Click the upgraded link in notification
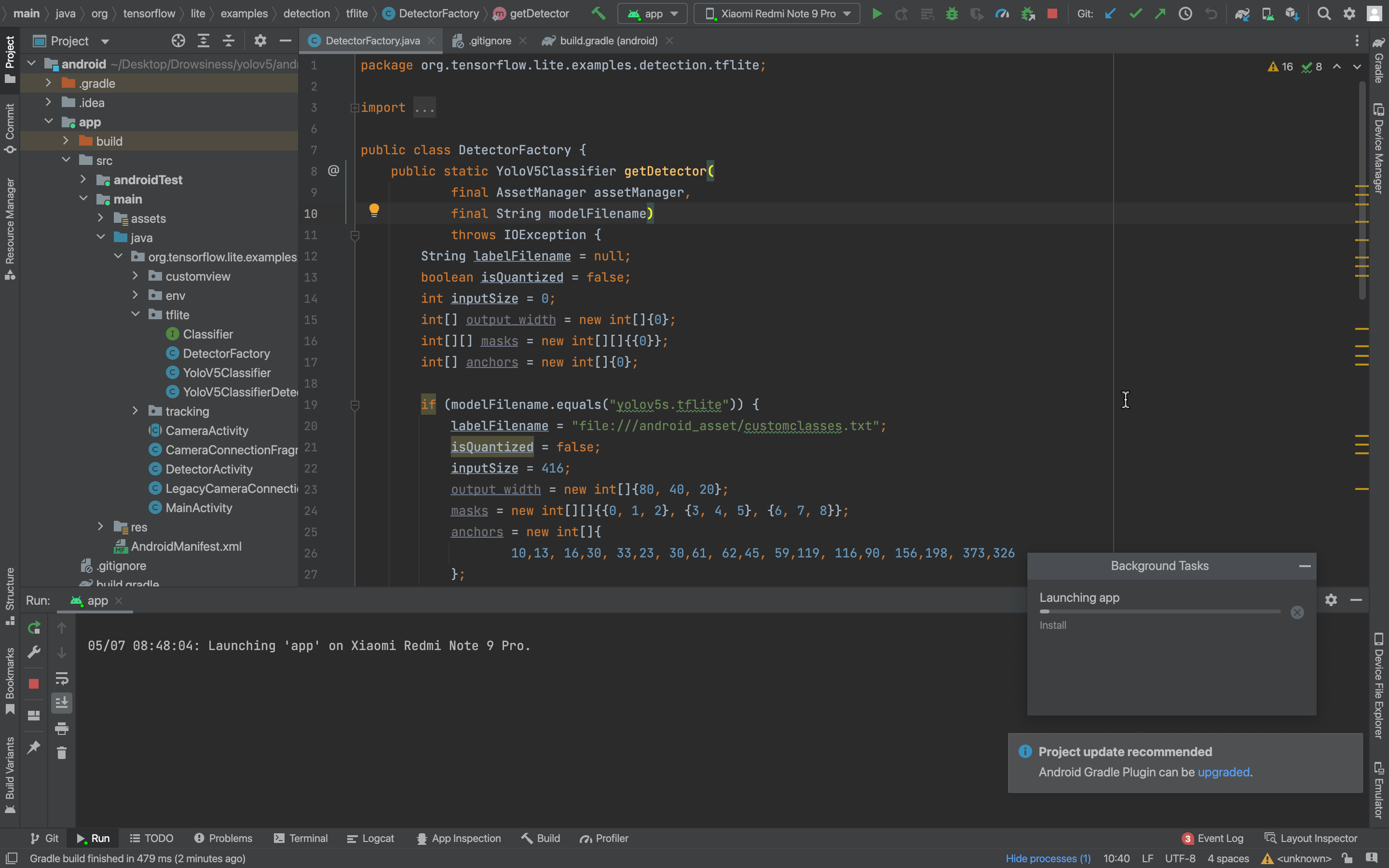This screenshot has height=868, width=1389. pos(1223,772)
